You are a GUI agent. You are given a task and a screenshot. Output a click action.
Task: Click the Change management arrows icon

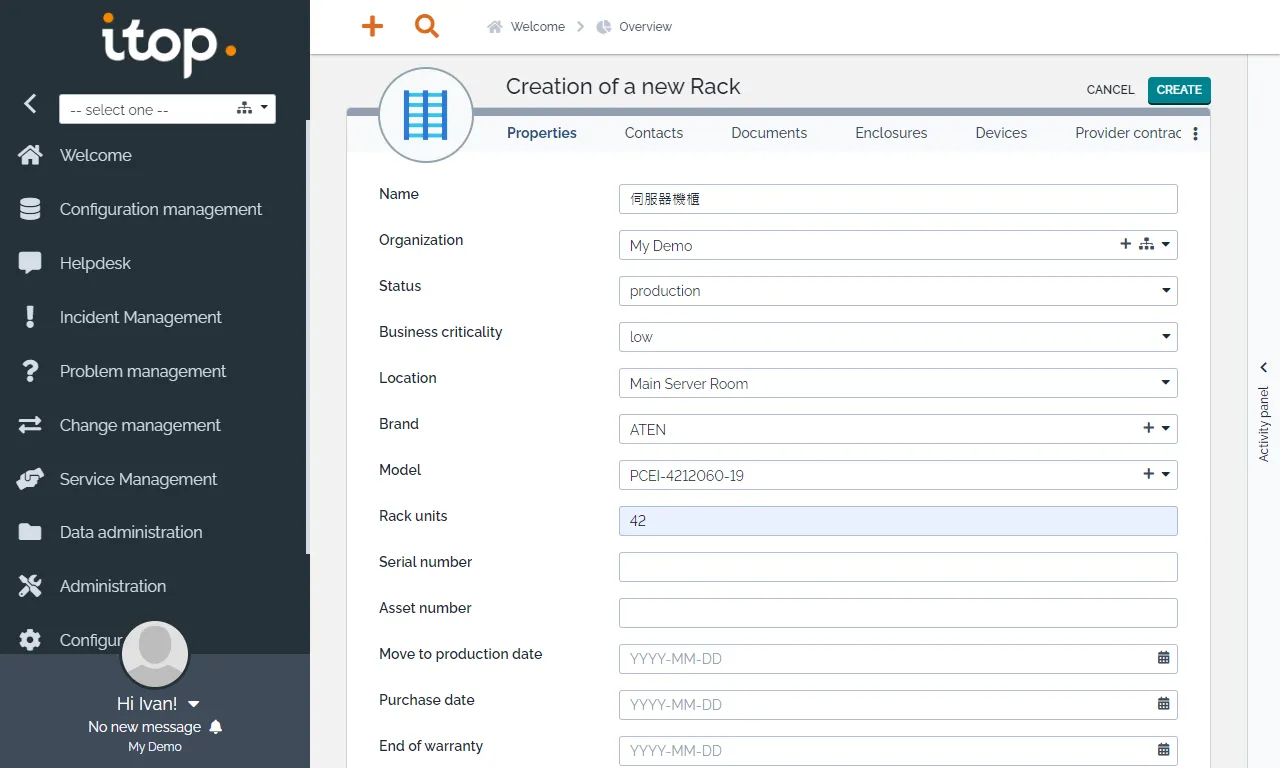(30, 425)
